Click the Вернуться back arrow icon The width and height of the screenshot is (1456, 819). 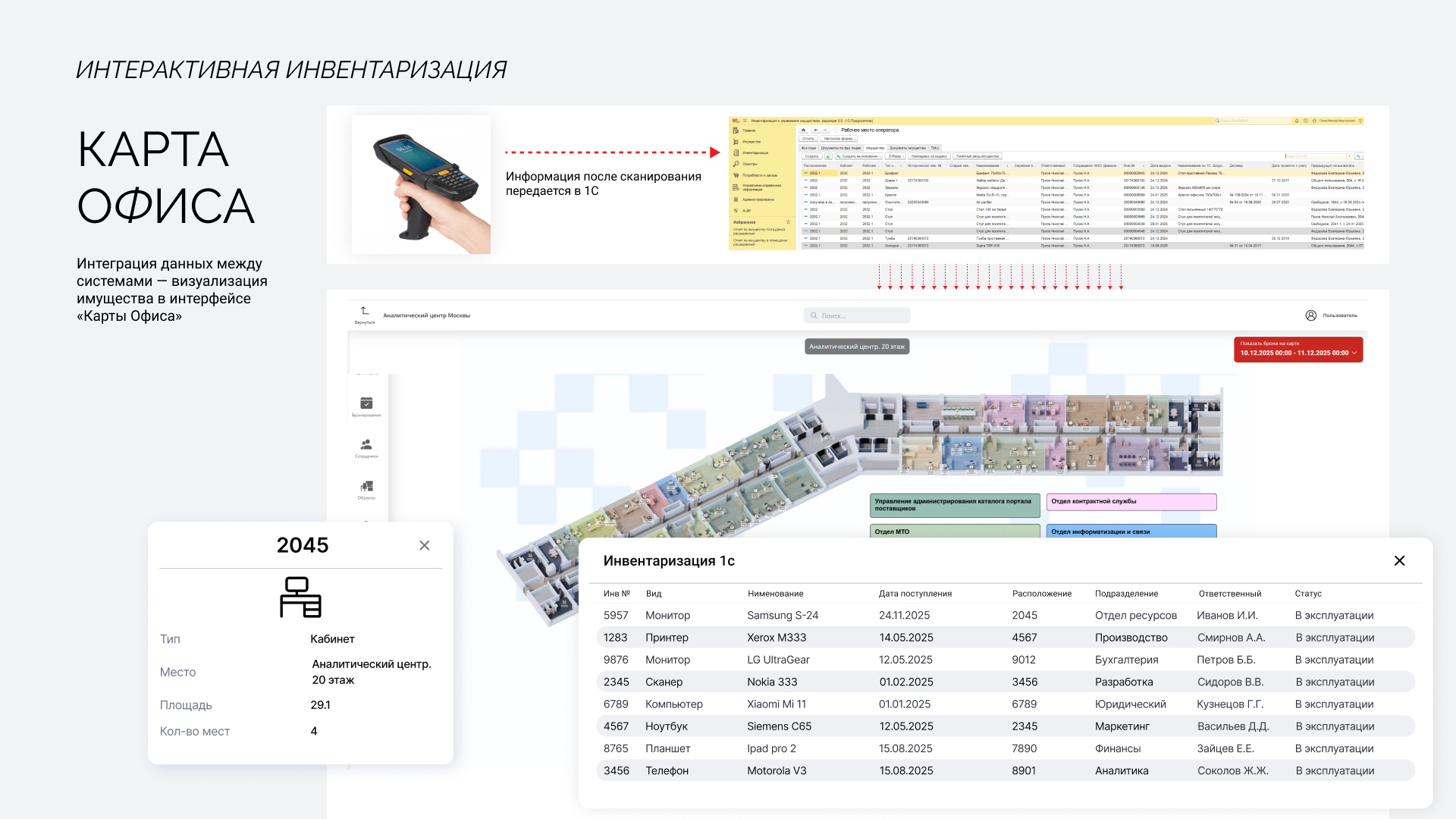click(365, 311)
